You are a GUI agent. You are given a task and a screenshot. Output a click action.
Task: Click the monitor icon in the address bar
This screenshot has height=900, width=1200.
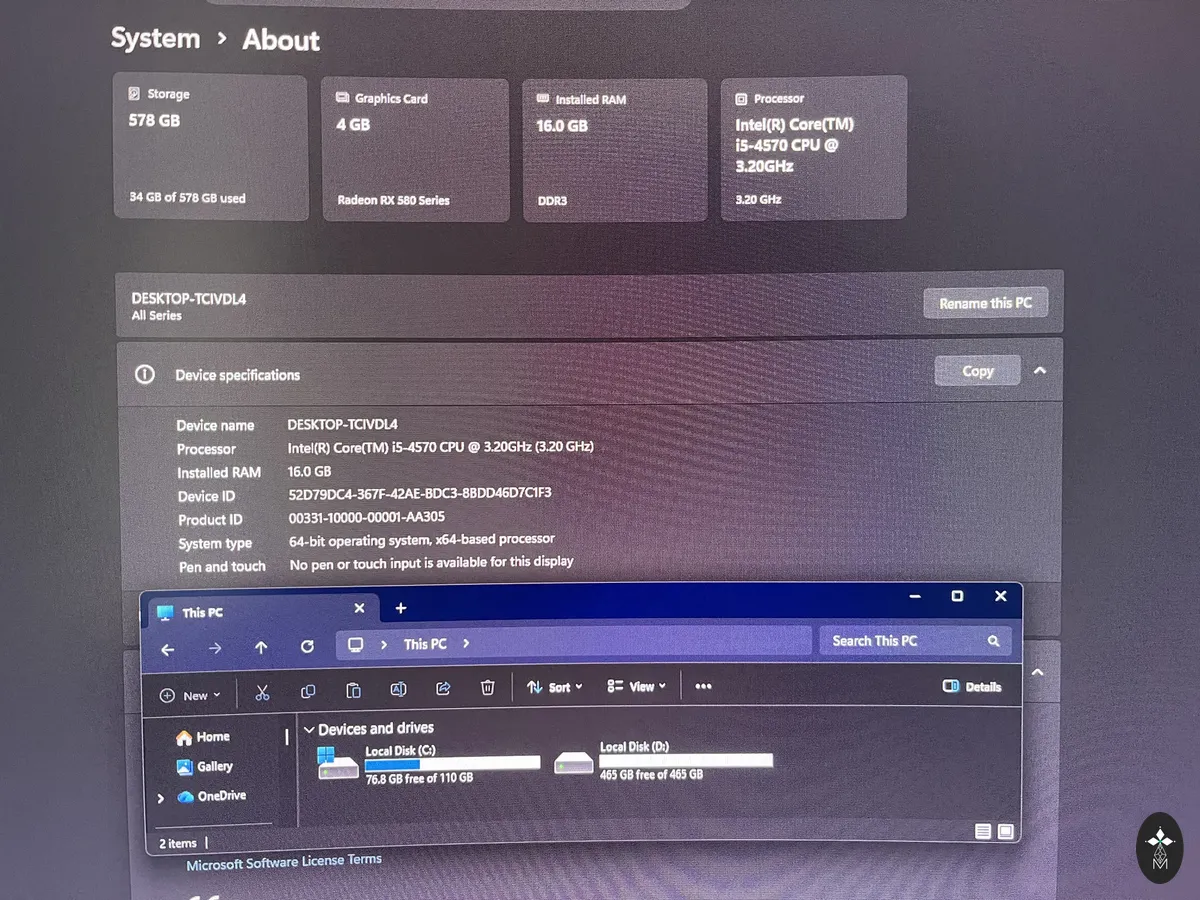click(x=355, y=645)
